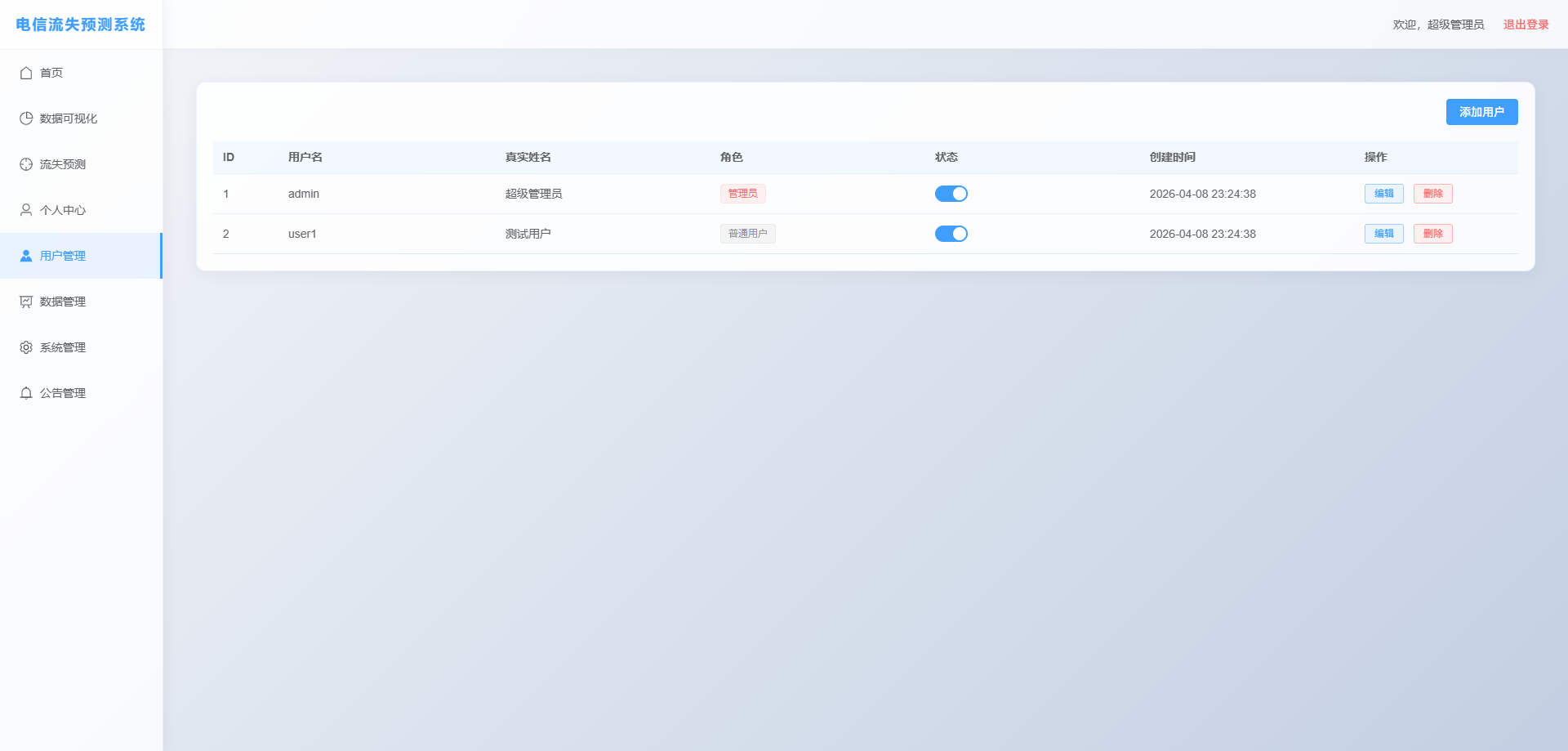Edit the admin user row

point(1383,194)
